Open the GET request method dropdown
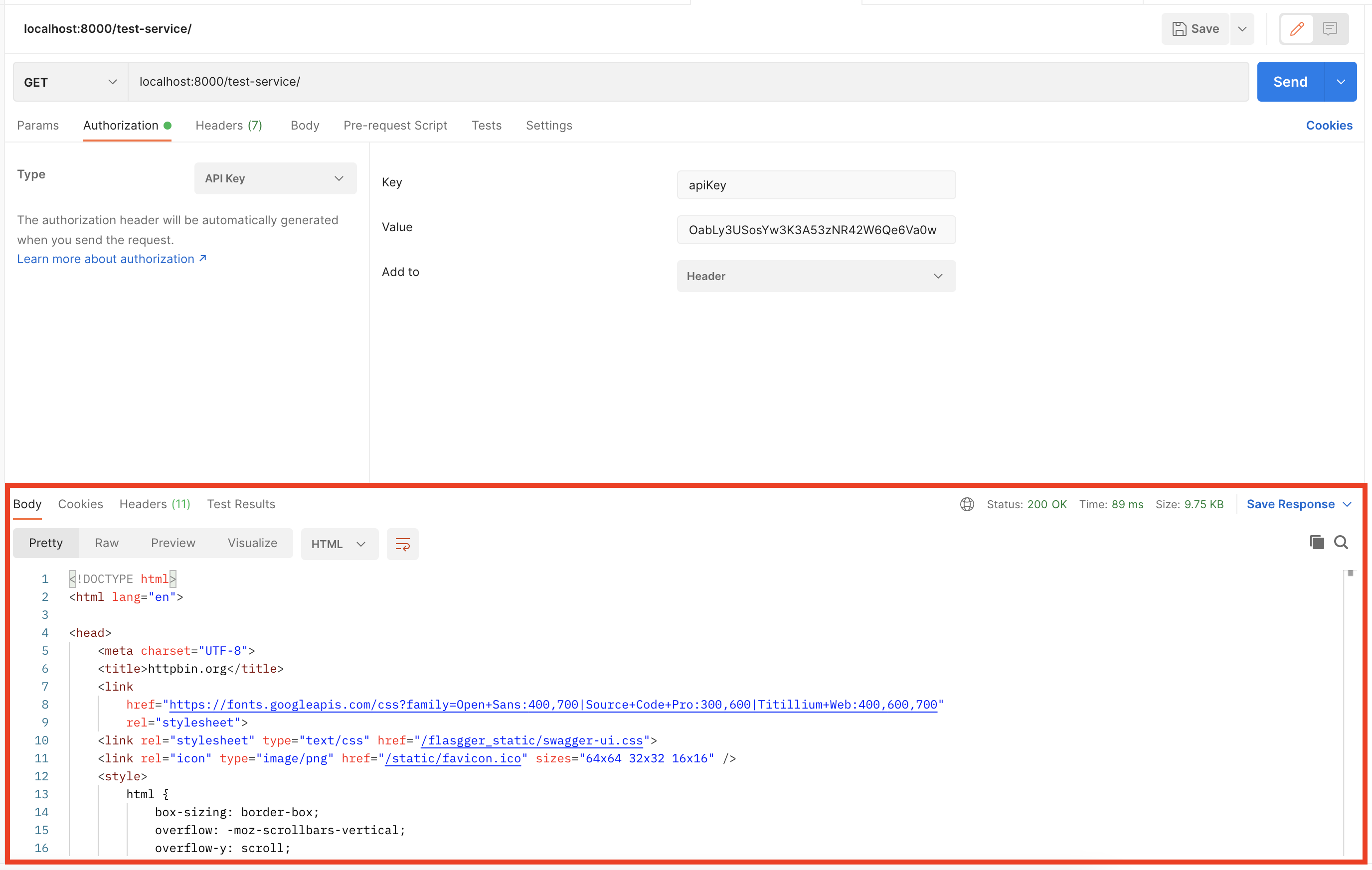The image size is (1372, 870). click(x=68, y=81)
